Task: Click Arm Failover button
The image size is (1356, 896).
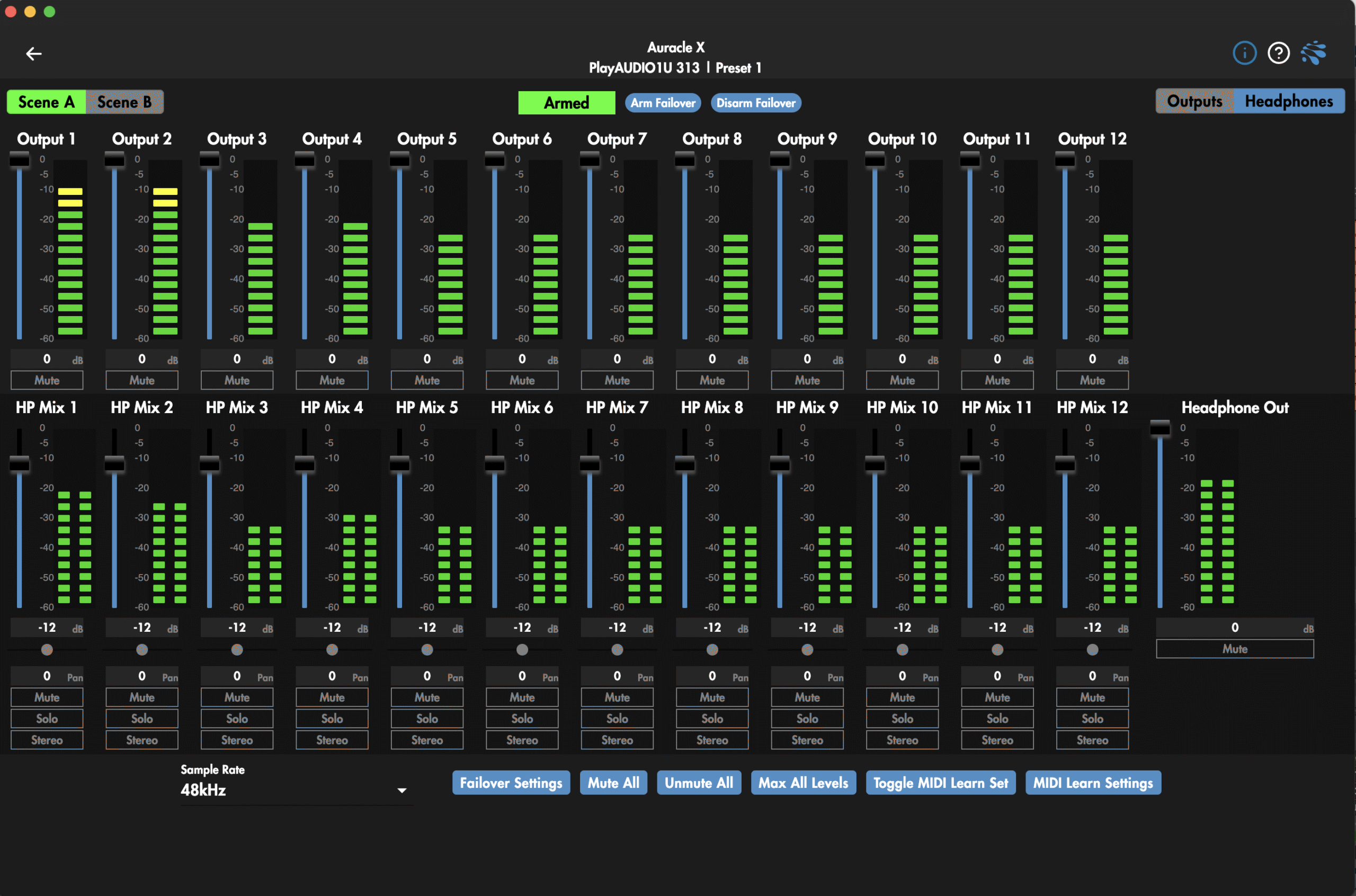Action: (x=663, y=103)
